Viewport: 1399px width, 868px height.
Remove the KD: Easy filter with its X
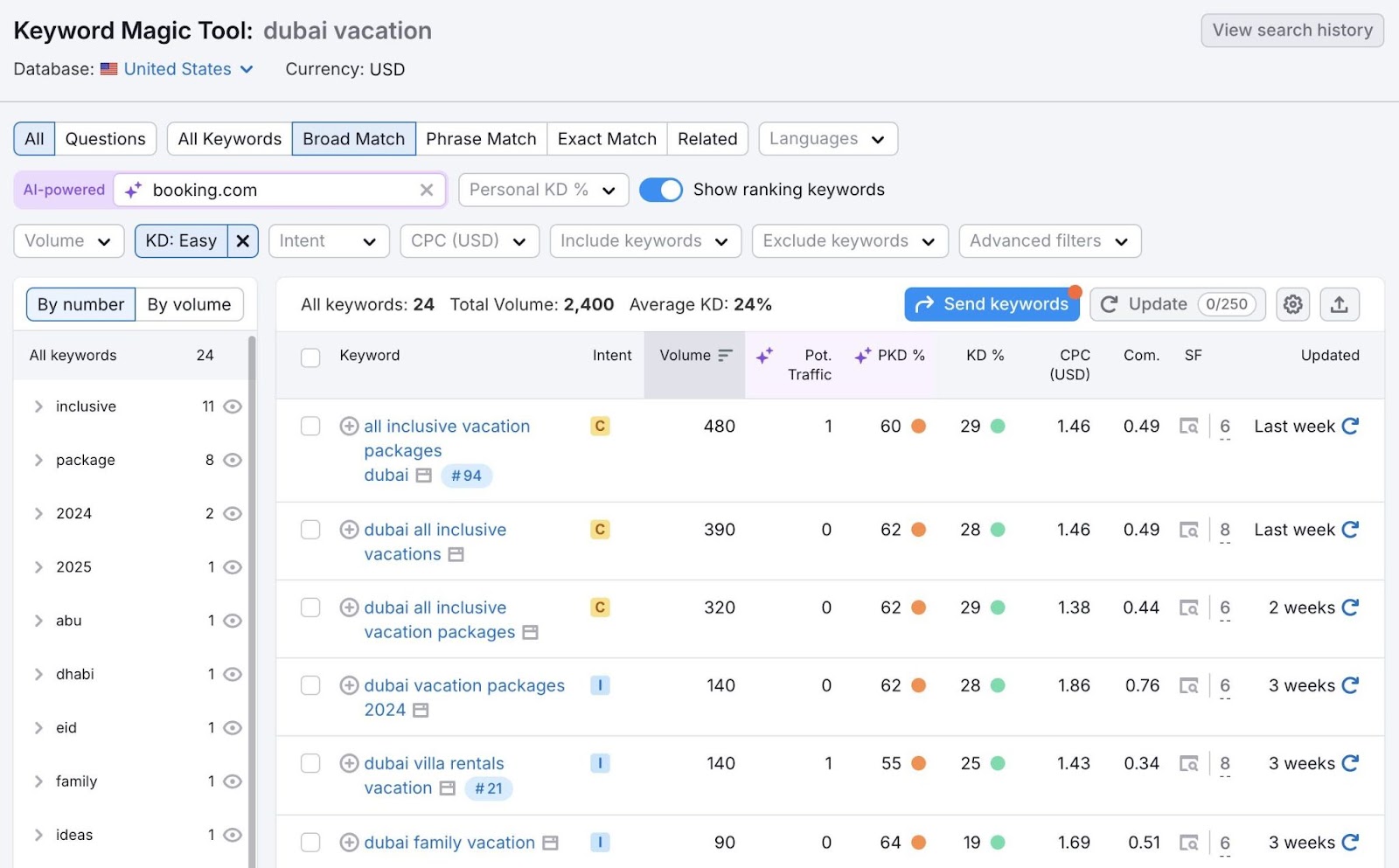point(242,240)
